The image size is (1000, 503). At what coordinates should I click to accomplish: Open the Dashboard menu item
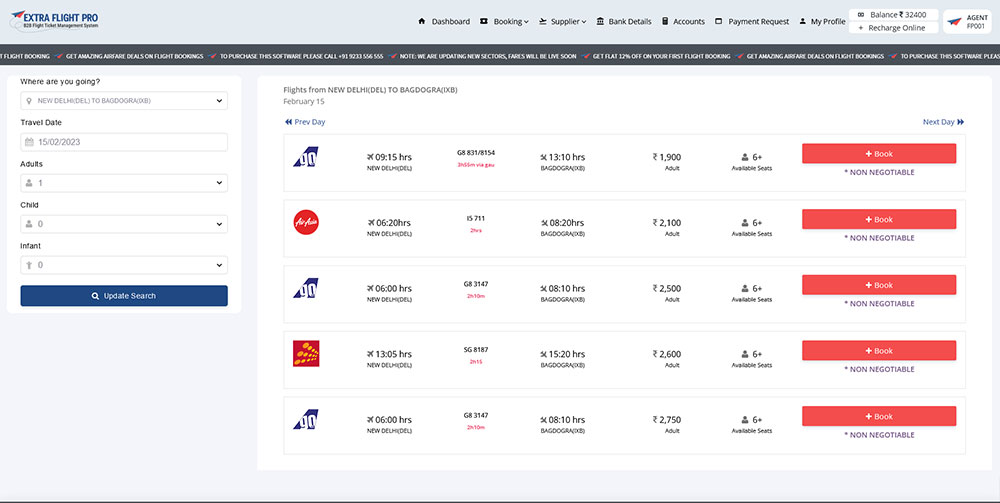tap(444, 21)
